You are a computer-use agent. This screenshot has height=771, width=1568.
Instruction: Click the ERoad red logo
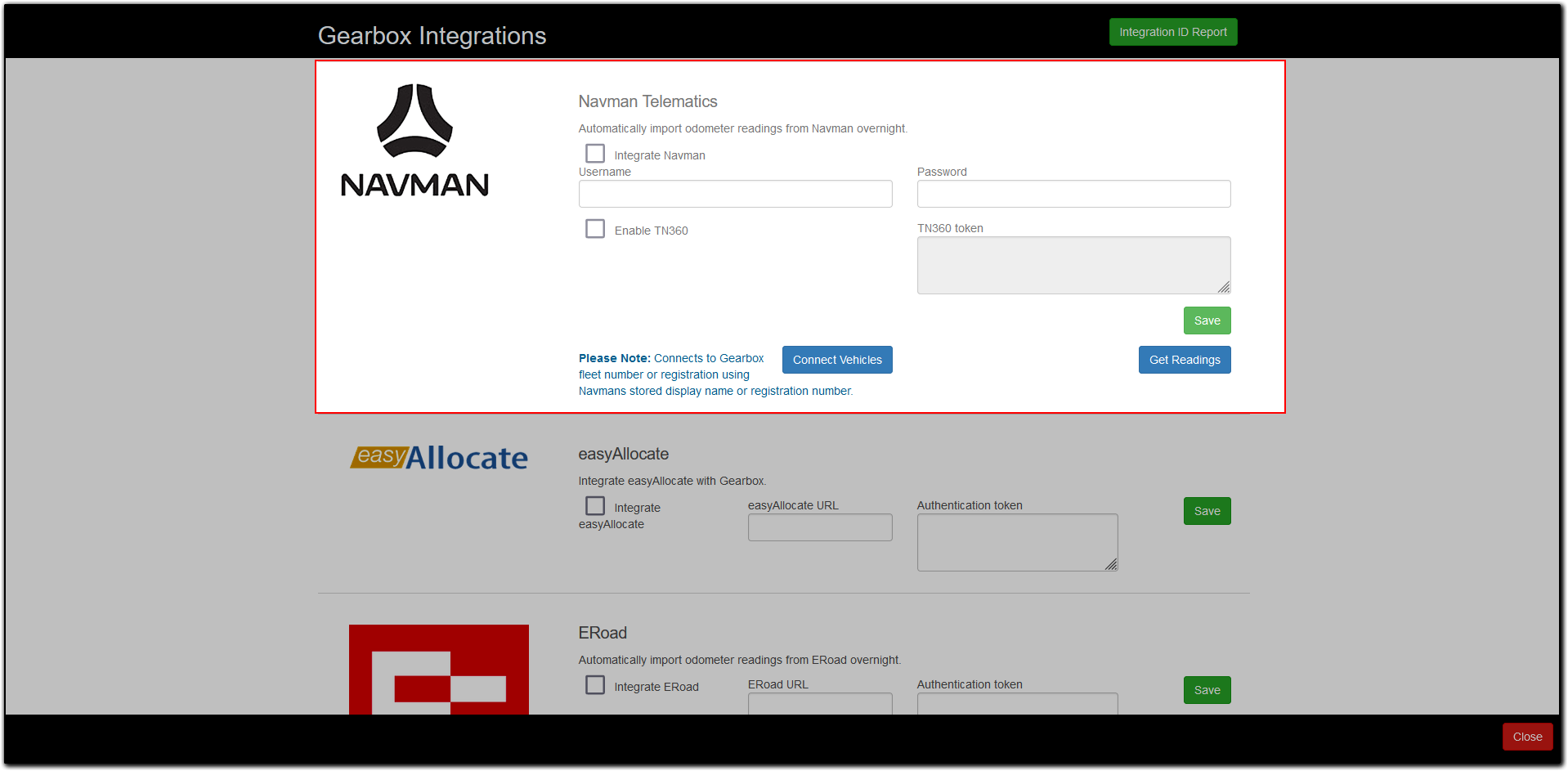click(439, 670)
